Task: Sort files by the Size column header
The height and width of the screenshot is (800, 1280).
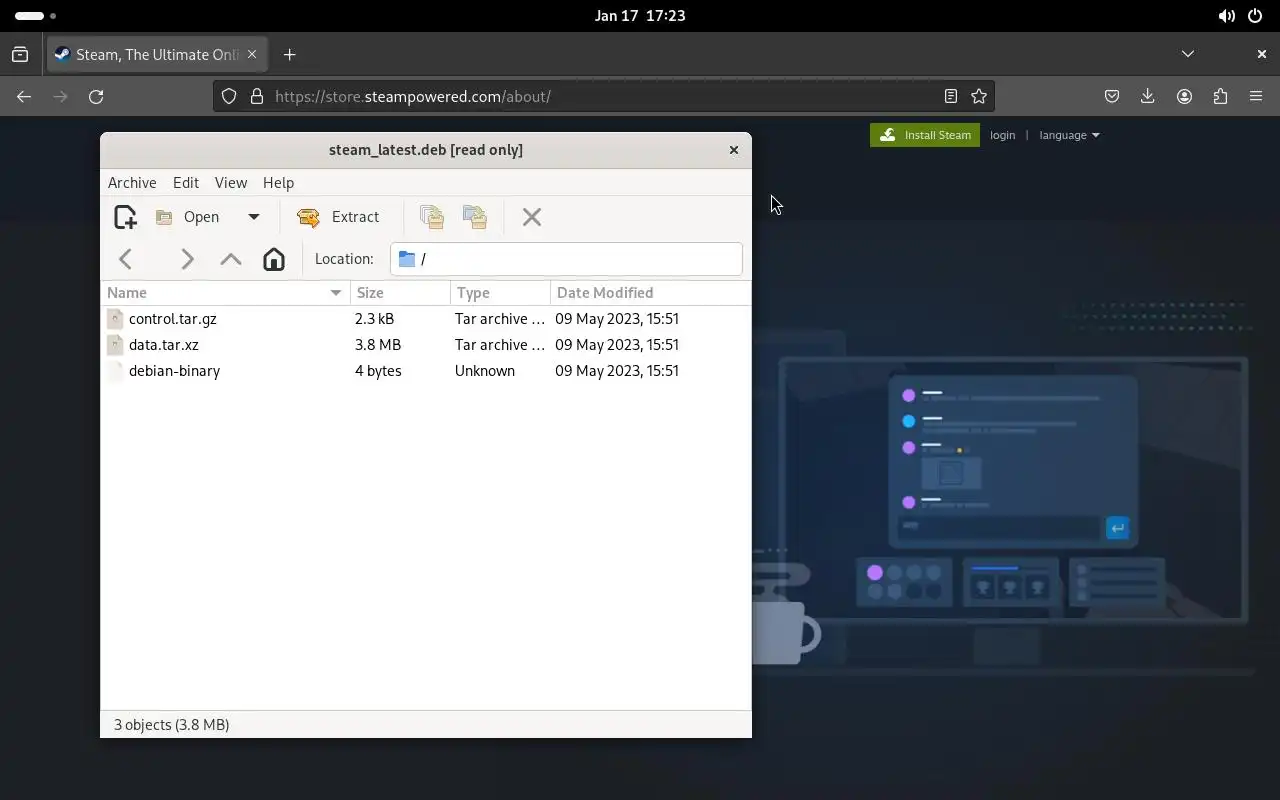Action: point(400,293)
